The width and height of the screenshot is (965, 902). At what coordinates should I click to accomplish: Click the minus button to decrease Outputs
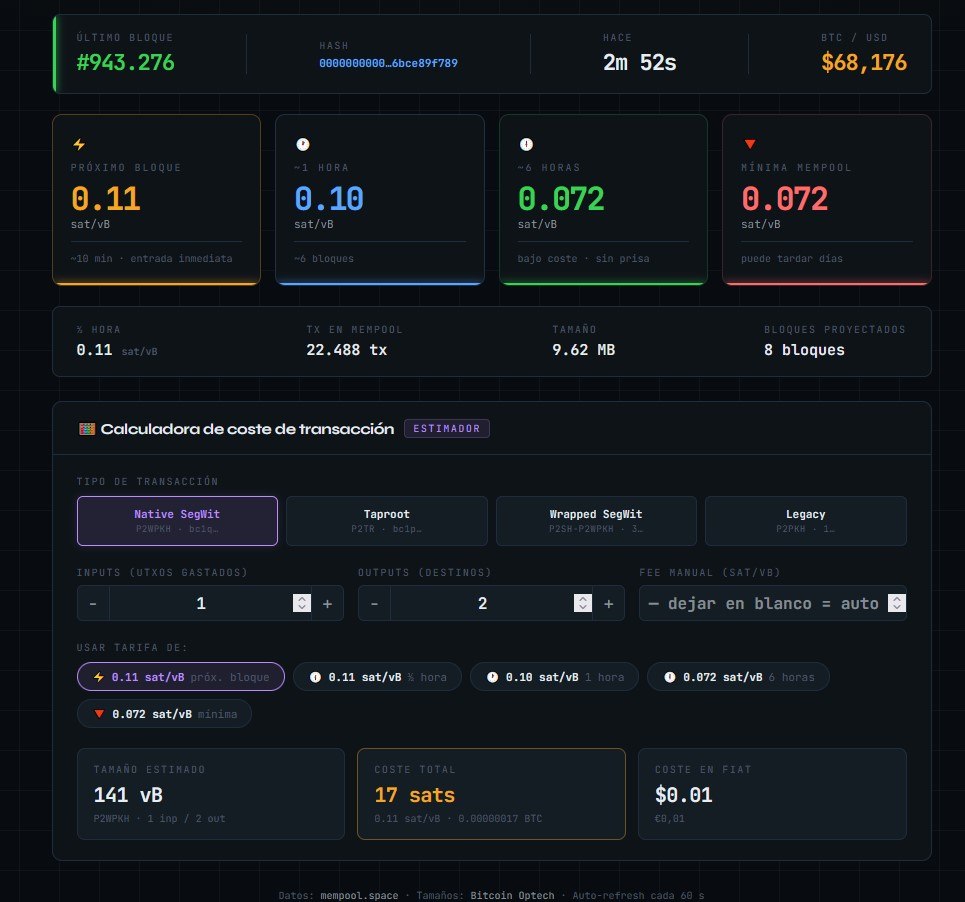pyautogui.click(x=374, y=603)
